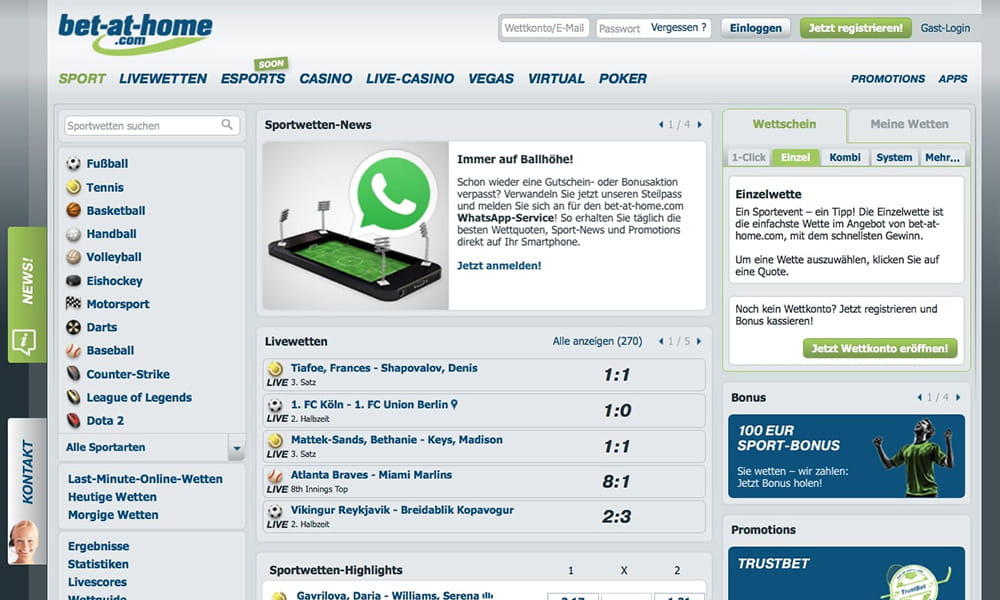This screenshot has height=600, width=1000.
Task: Click the Darts board icon
Action: (73, 327)
